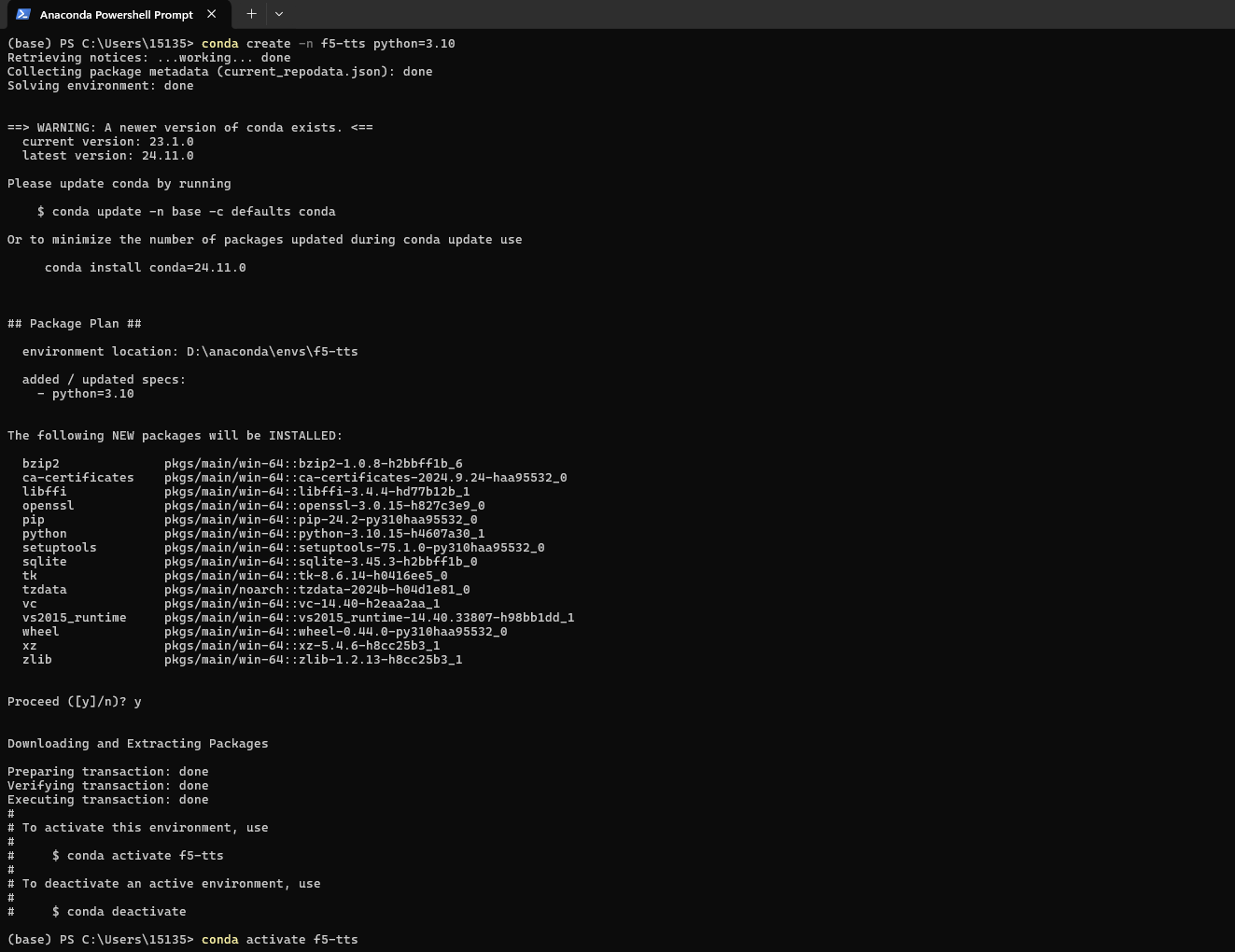The height and width of the screenshot is (952, 1235).
Task: Click the openssl package row
Action: (x=254, y=506)
